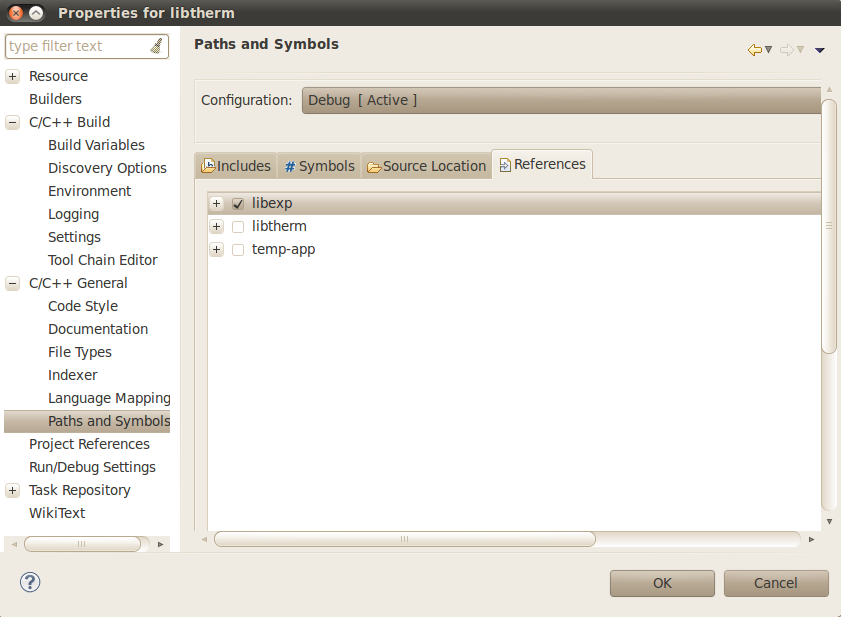Click the filter icon in the filter field

[159, 46]
